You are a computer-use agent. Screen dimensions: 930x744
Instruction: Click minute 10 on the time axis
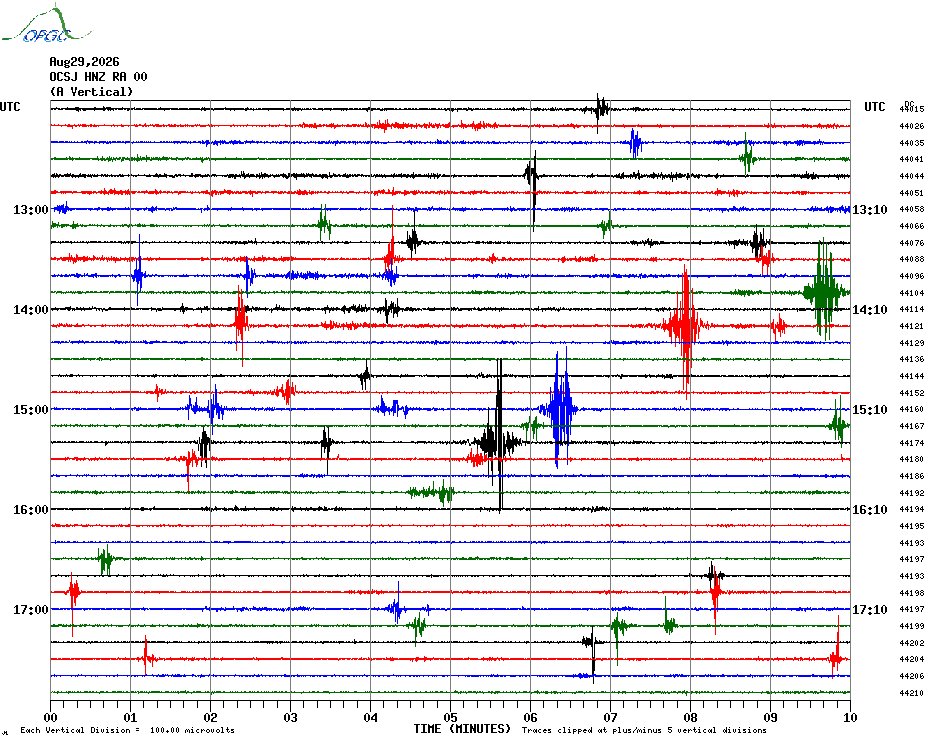coord(851,718)
